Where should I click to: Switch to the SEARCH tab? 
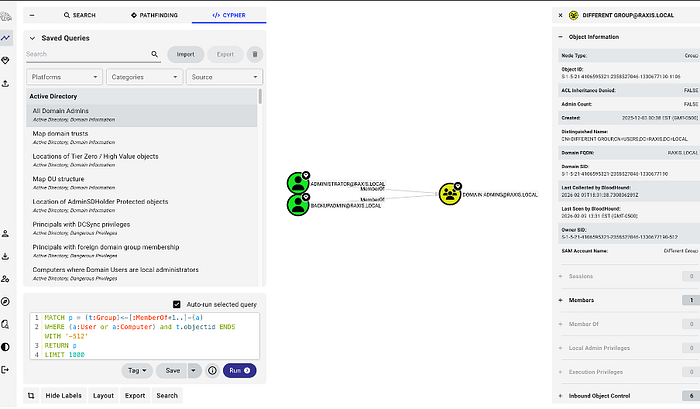point(79,15)
